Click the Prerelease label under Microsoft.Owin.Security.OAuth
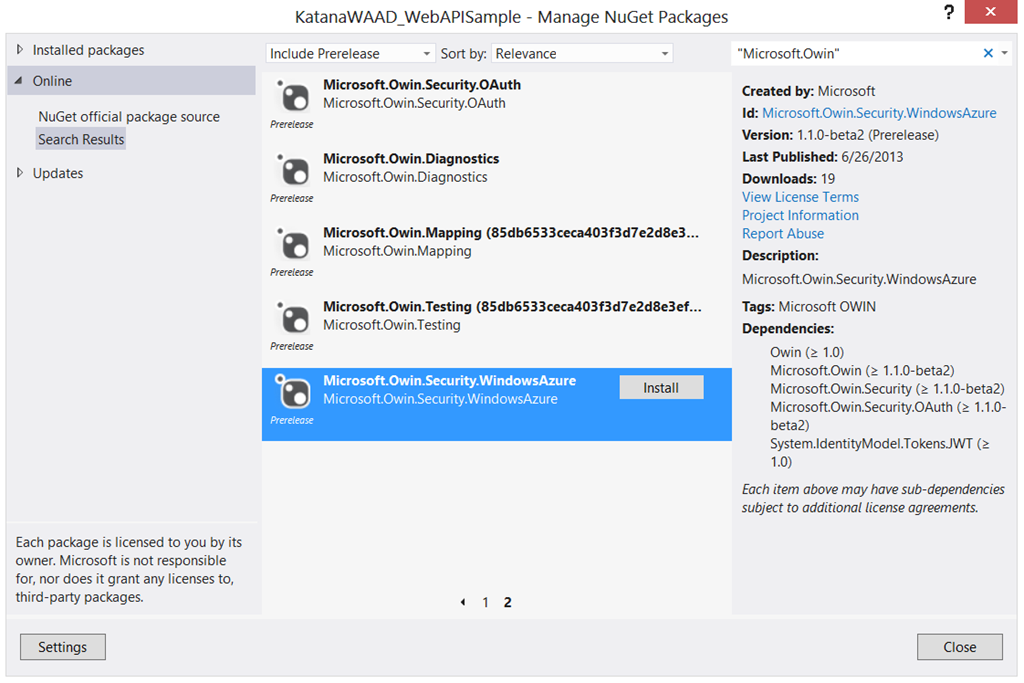1024x683 pixels. click(x=292, y=124)
